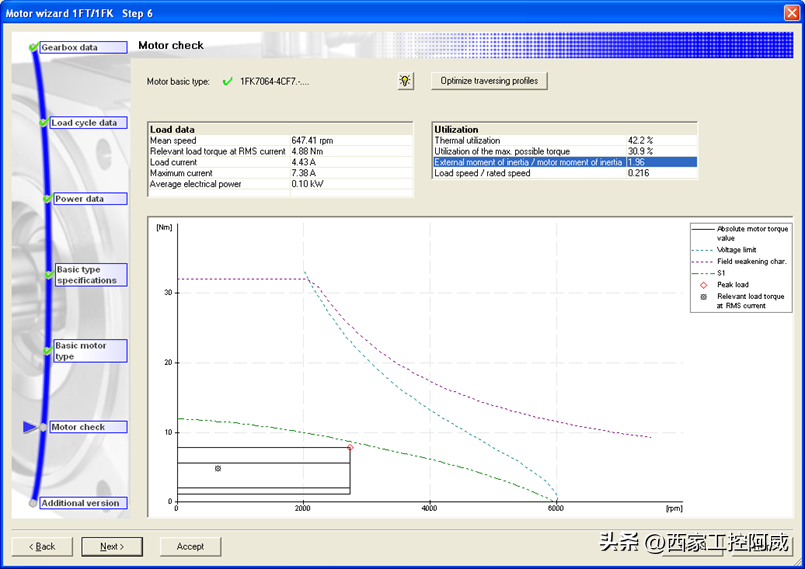The height and width of the screenshot is (569, 805).
Task: Click the RMS load torque marker on chart
Action: (218, 468)
